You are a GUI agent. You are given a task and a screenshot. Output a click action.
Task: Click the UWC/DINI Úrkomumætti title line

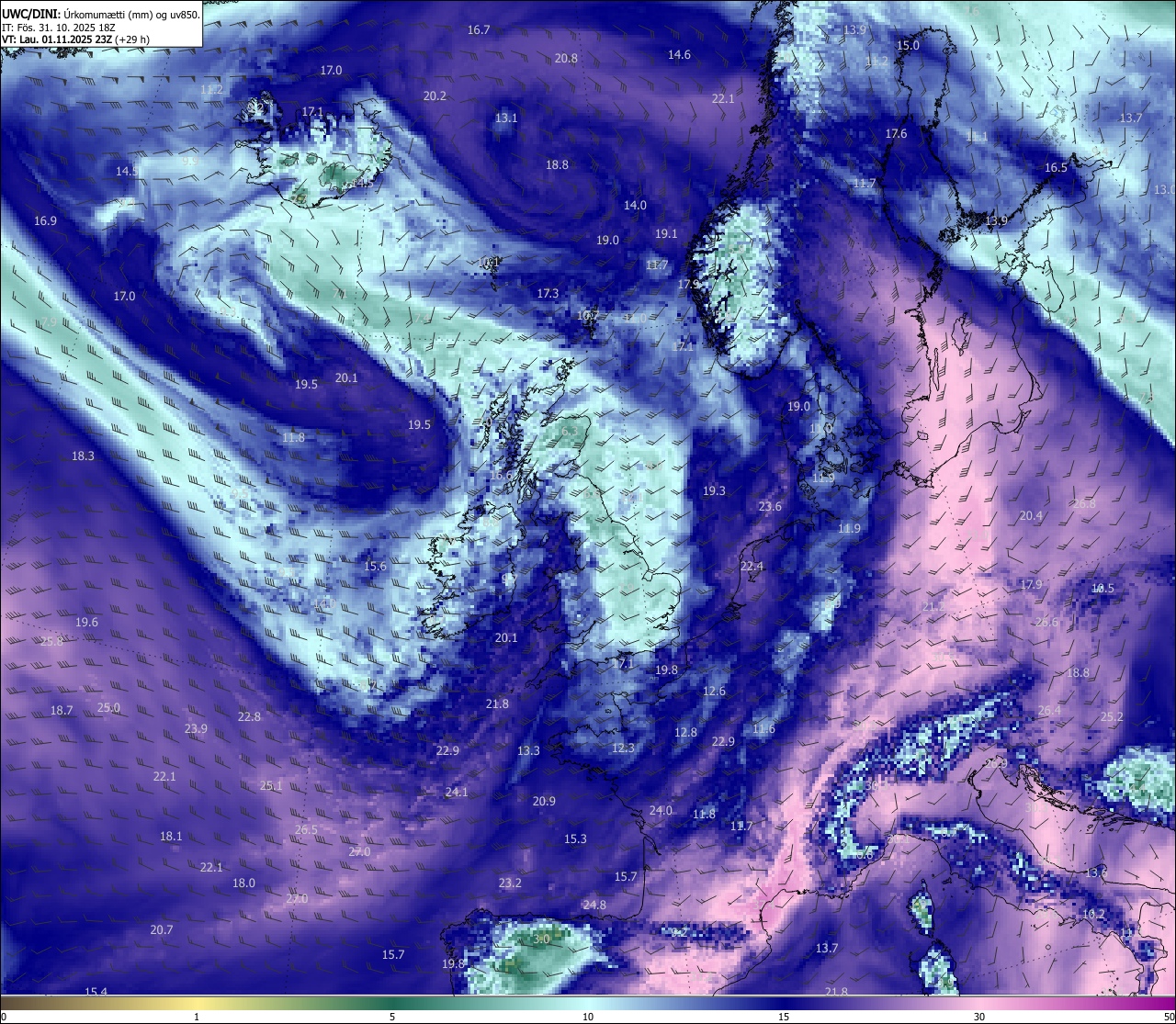[x=101, y=15]
